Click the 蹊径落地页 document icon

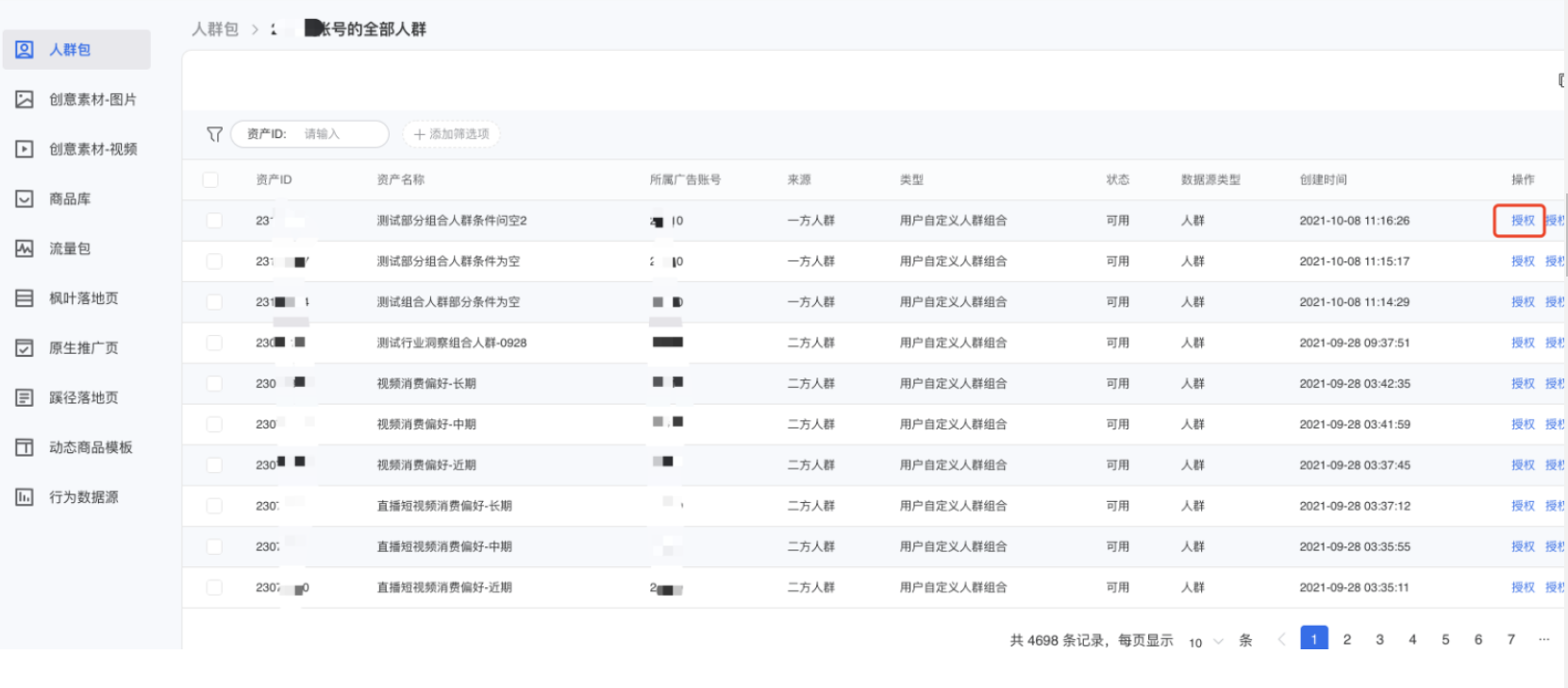click(25, 397)
